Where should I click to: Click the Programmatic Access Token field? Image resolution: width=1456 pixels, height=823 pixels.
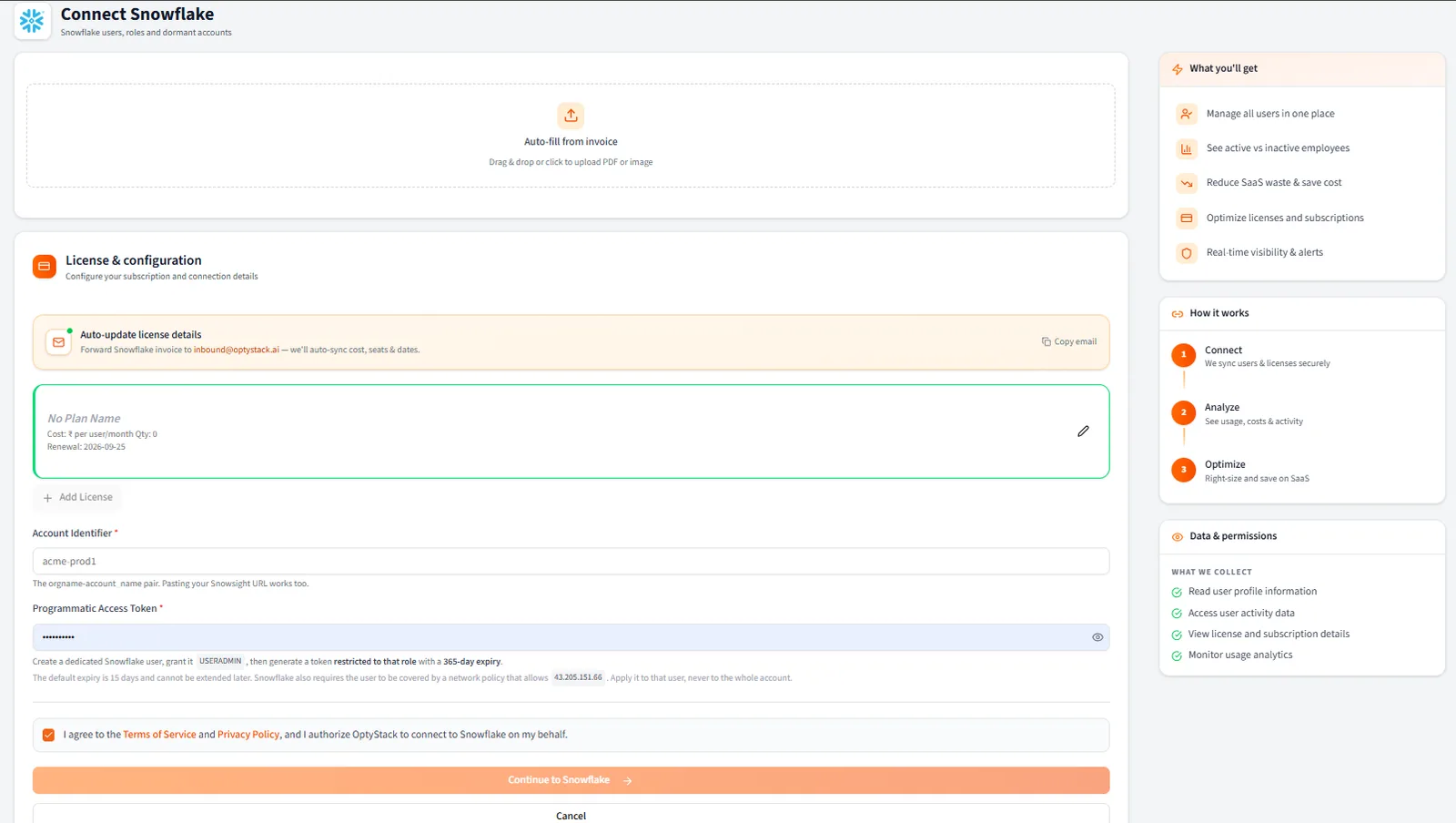[x=571, y=637]
